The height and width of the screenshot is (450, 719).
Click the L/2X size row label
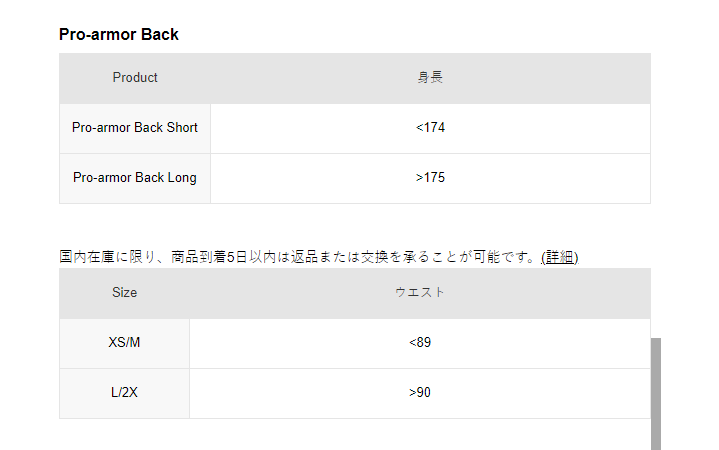click(125, 393)
